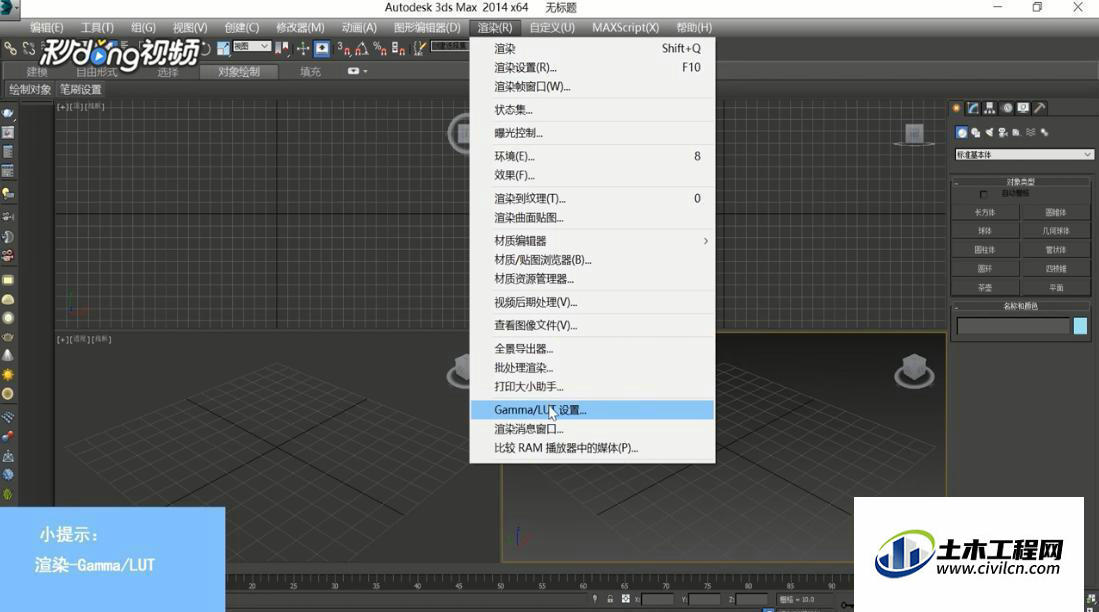Click the 管状体 tube button
This screenshot has width=1099, height=612.
pos(1056,250)
